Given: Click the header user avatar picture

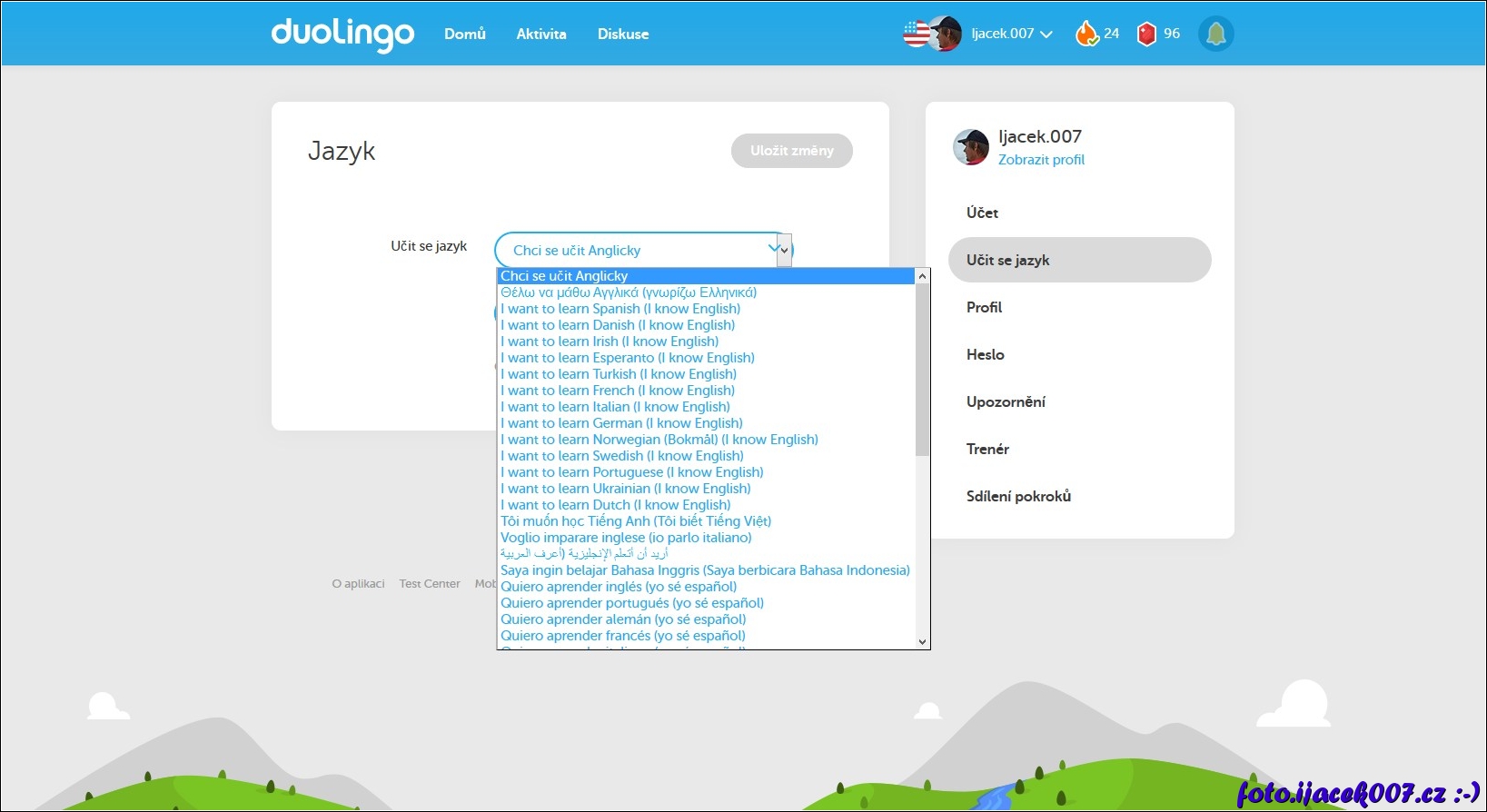Looking at the screenshot, I should tap(946, 34).
